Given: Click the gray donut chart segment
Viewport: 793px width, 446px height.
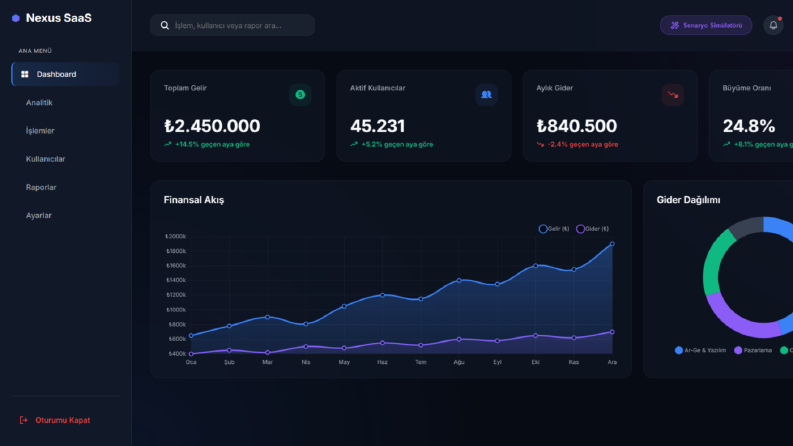Looking at the screenshot, I should (747, 227).
